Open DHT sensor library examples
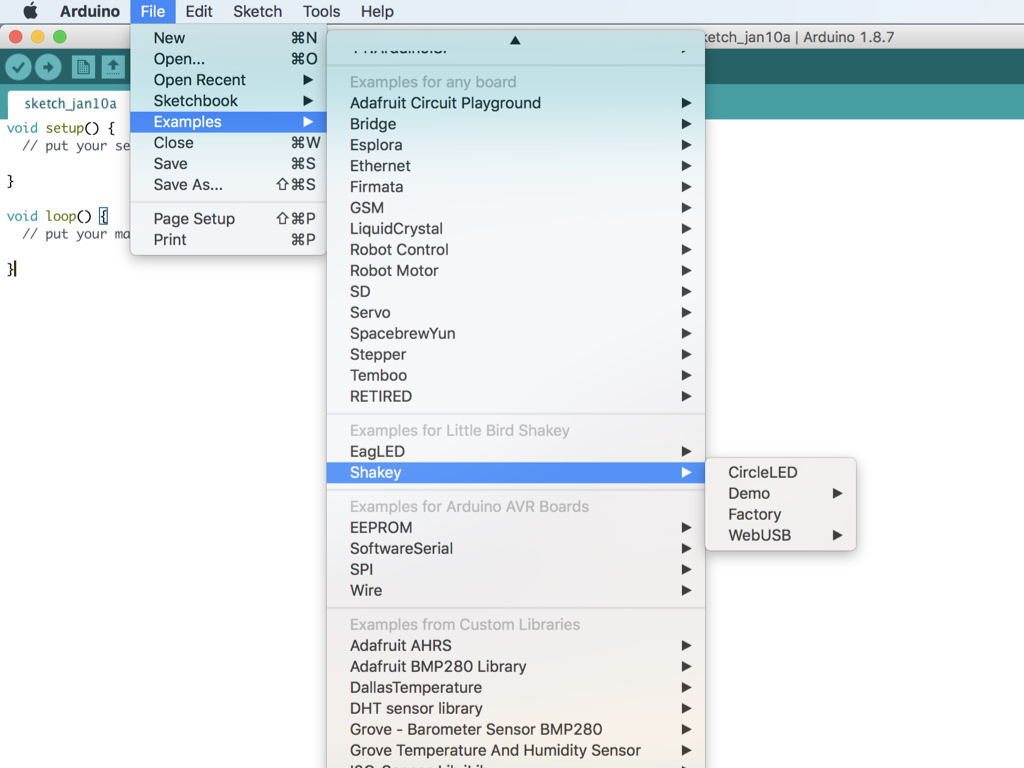 515,708
